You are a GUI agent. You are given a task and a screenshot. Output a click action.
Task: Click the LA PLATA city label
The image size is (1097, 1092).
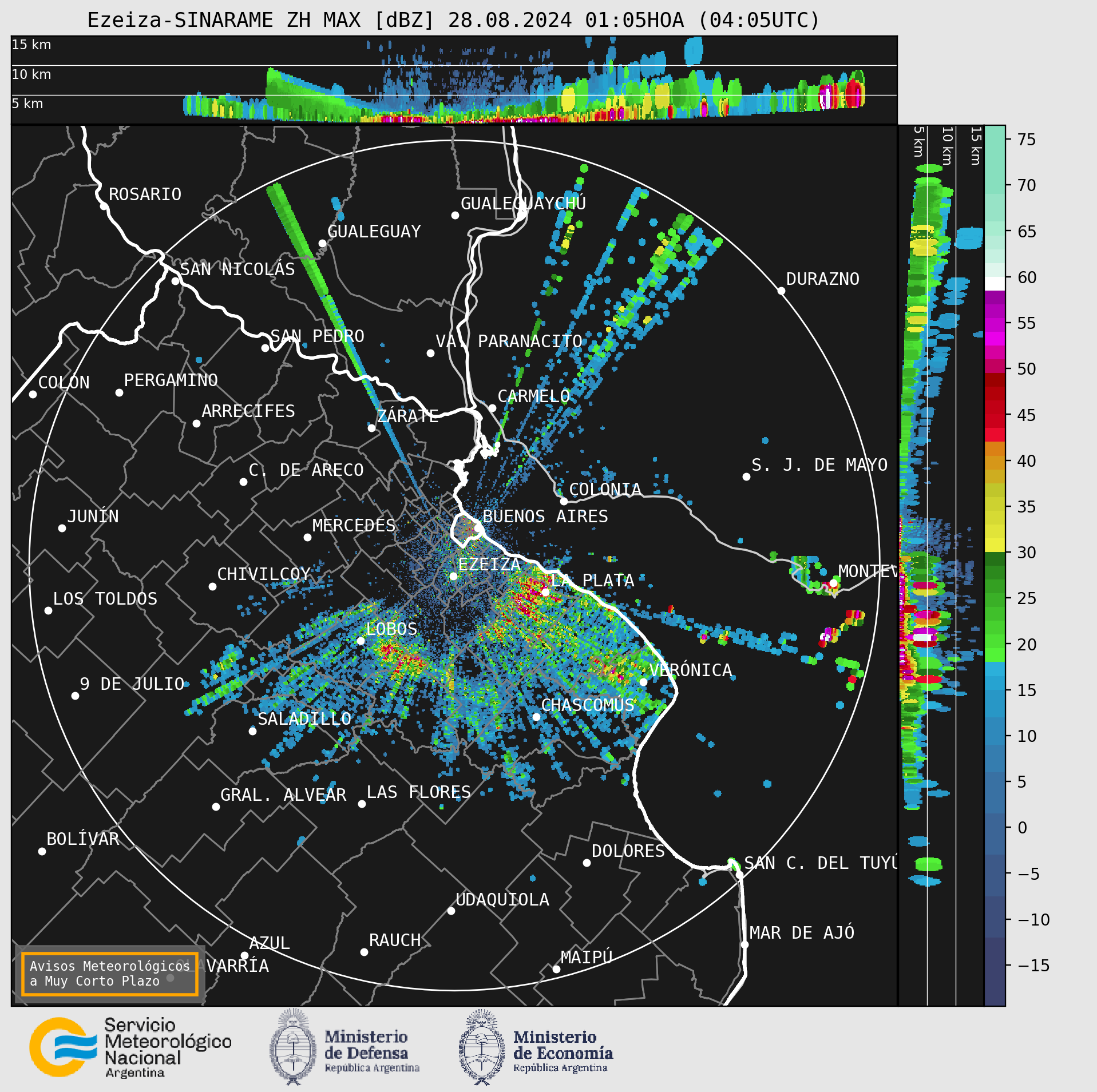click(x=592, y=581)
